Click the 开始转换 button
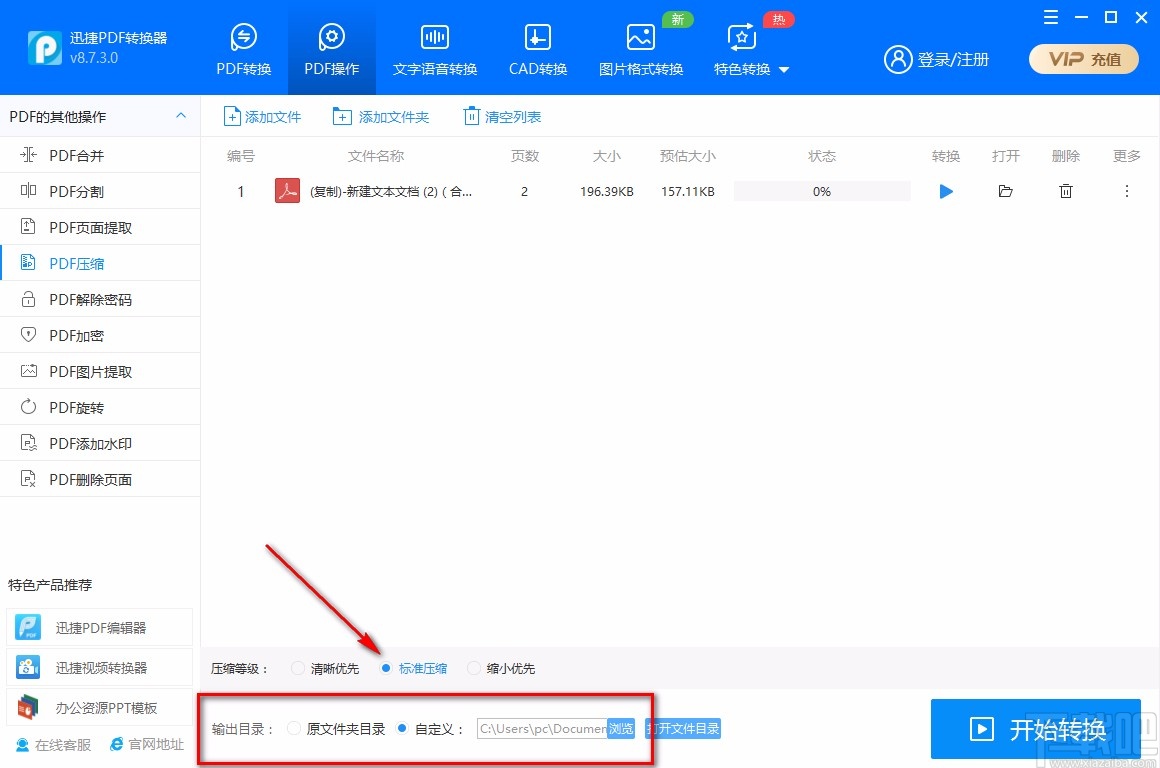 (x=1036, y=730)
